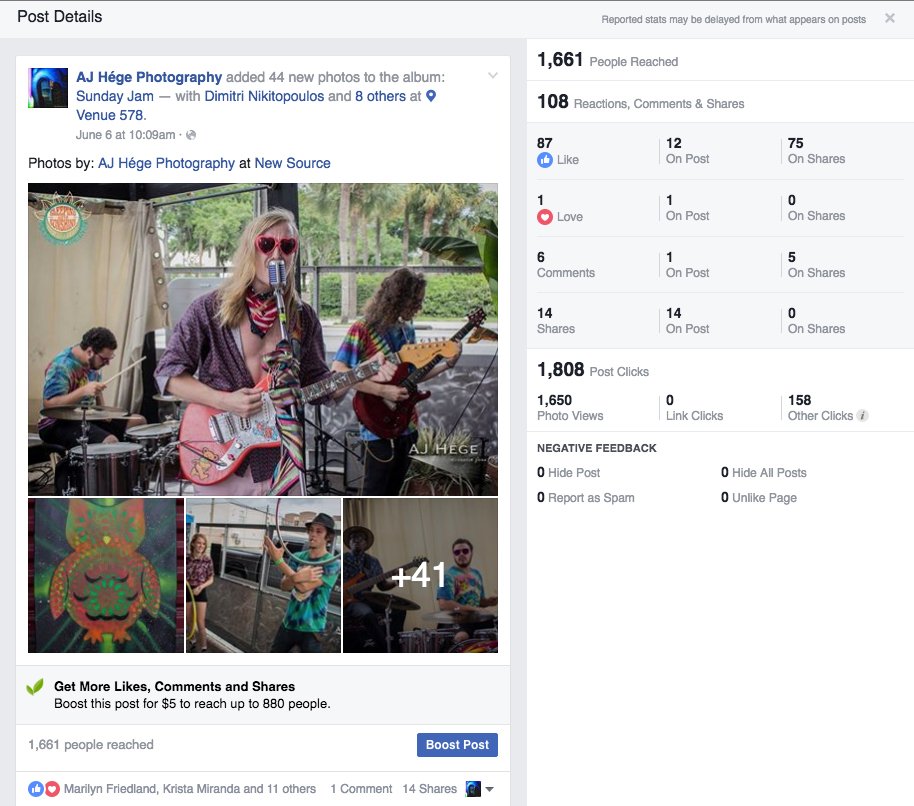Click the 0 Unlike Page stat
The width and height of the screenshot is (914, 806).
[758, 498]
